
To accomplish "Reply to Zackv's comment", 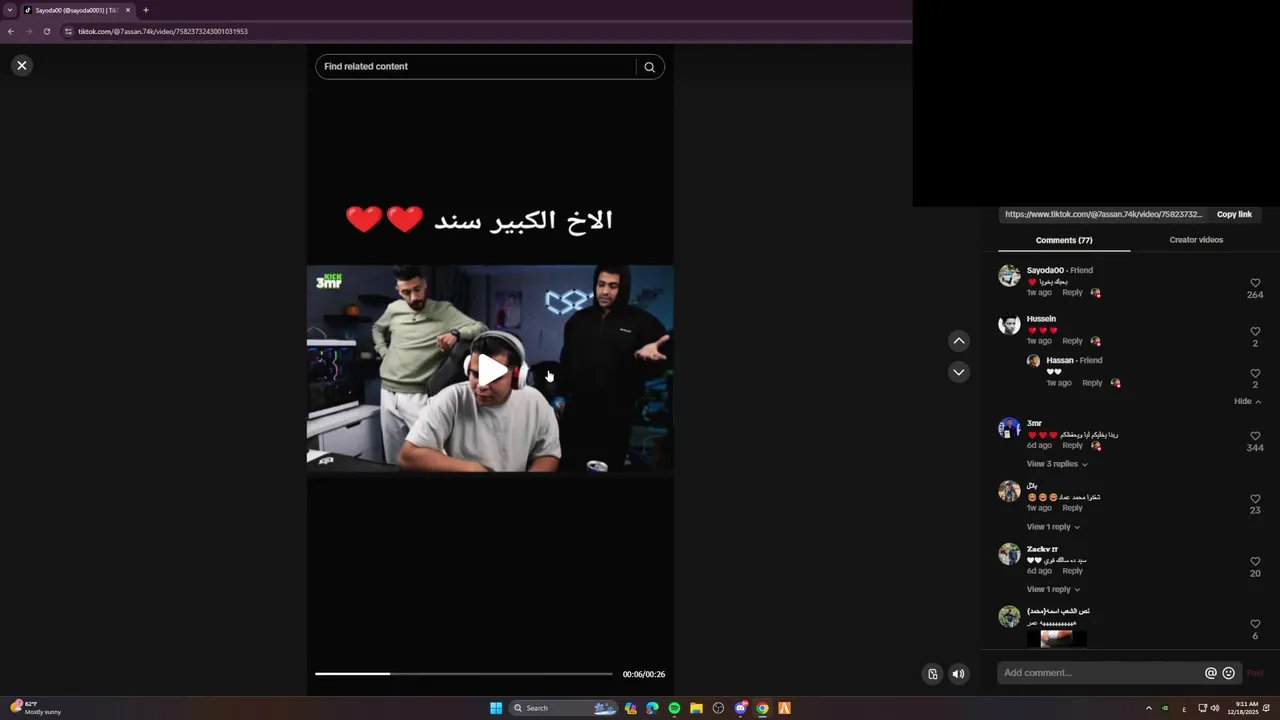I will 1072,571.
